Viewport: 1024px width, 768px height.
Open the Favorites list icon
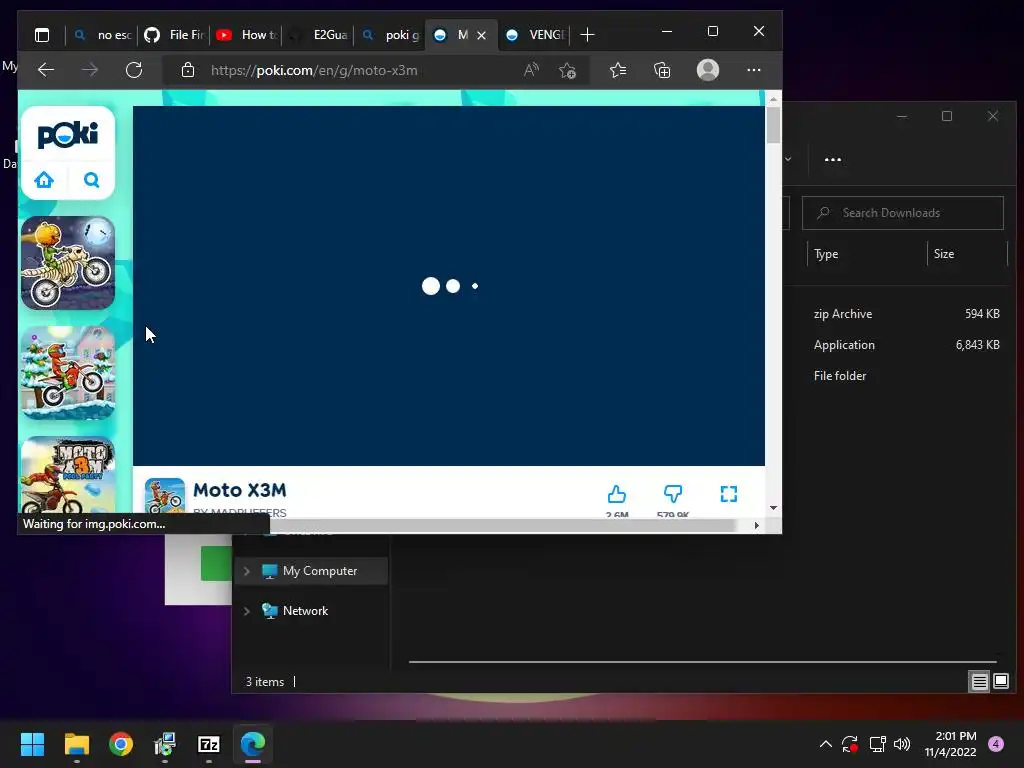618,70
